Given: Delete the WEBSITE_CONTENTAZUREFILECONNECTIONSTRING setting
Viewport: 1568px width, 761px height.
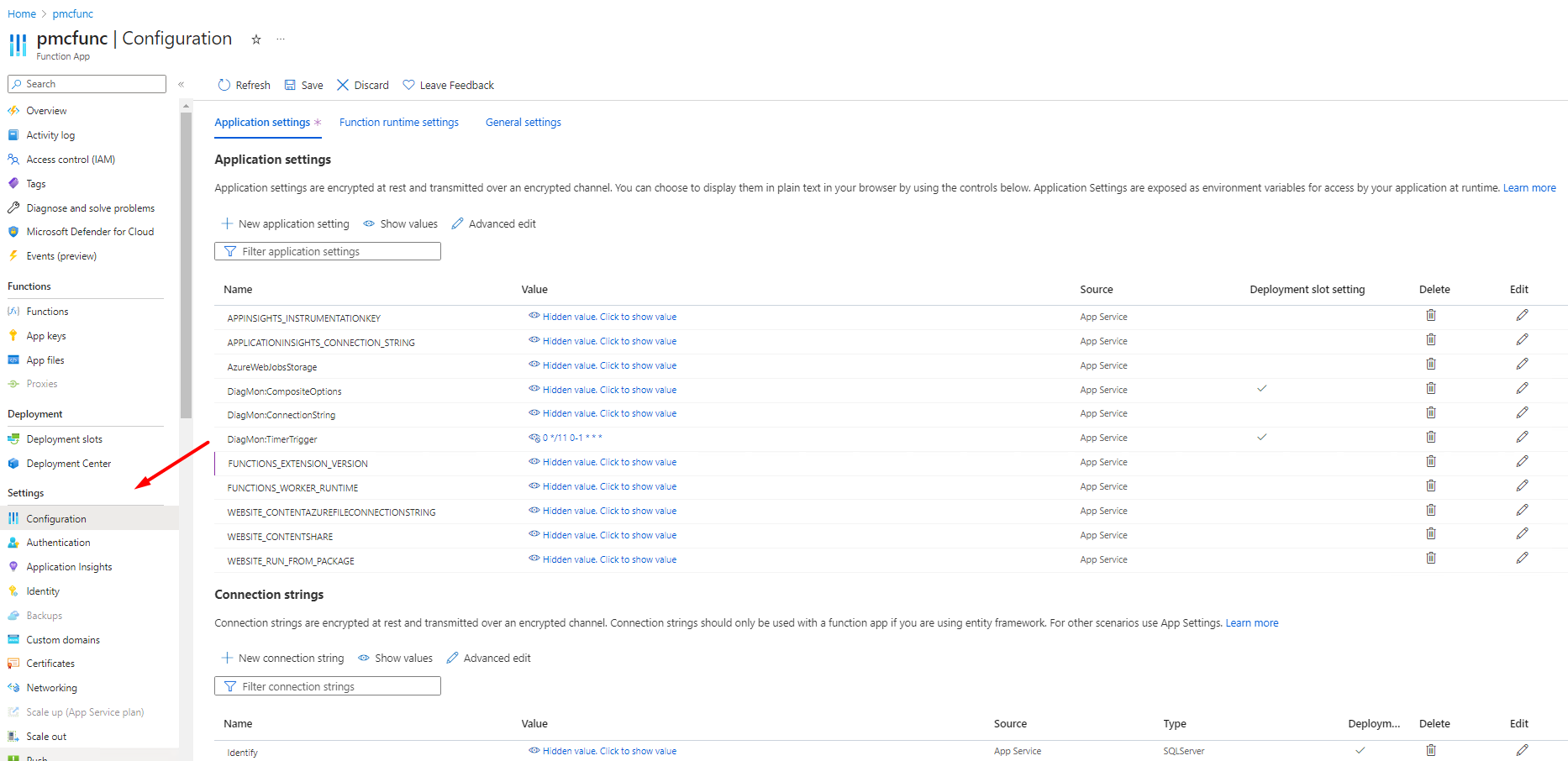Looking at the screenshot, I should click(x=1431, y=511).
